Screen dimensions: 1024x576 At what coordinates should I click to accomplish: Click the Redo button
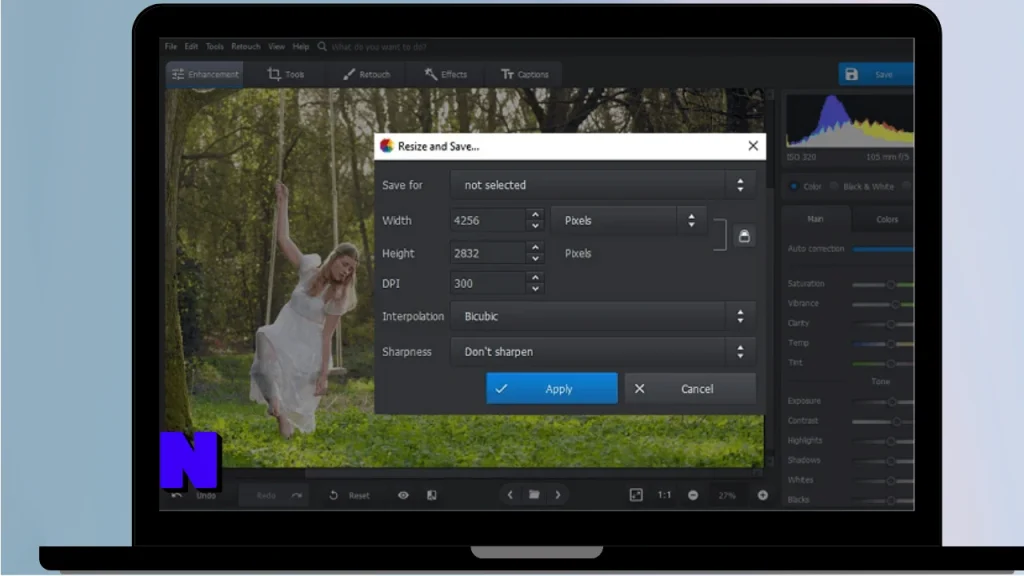272,496
